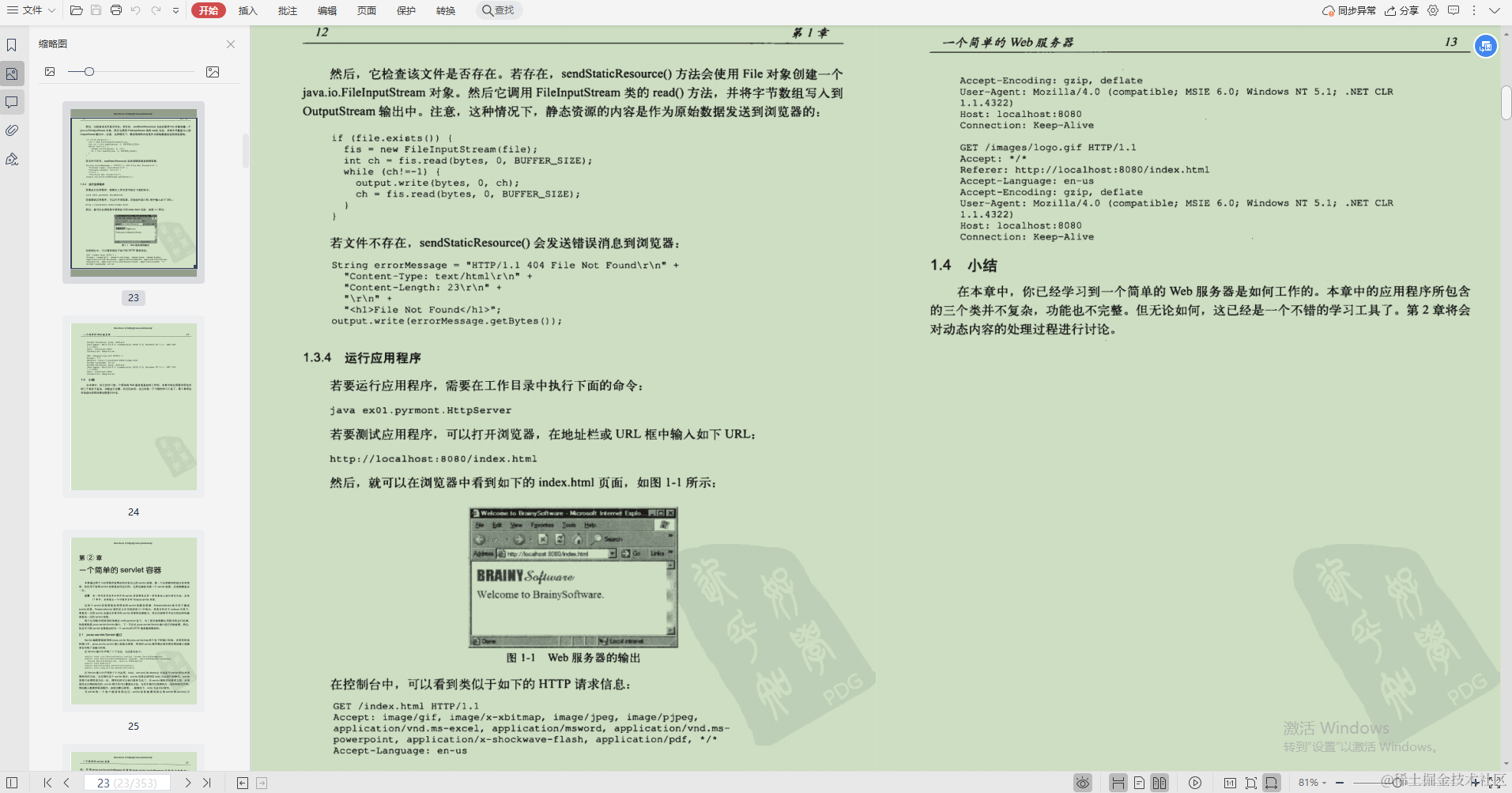Select the signature tool in the sidebar

pyautogui.click(x=12, y=159)
